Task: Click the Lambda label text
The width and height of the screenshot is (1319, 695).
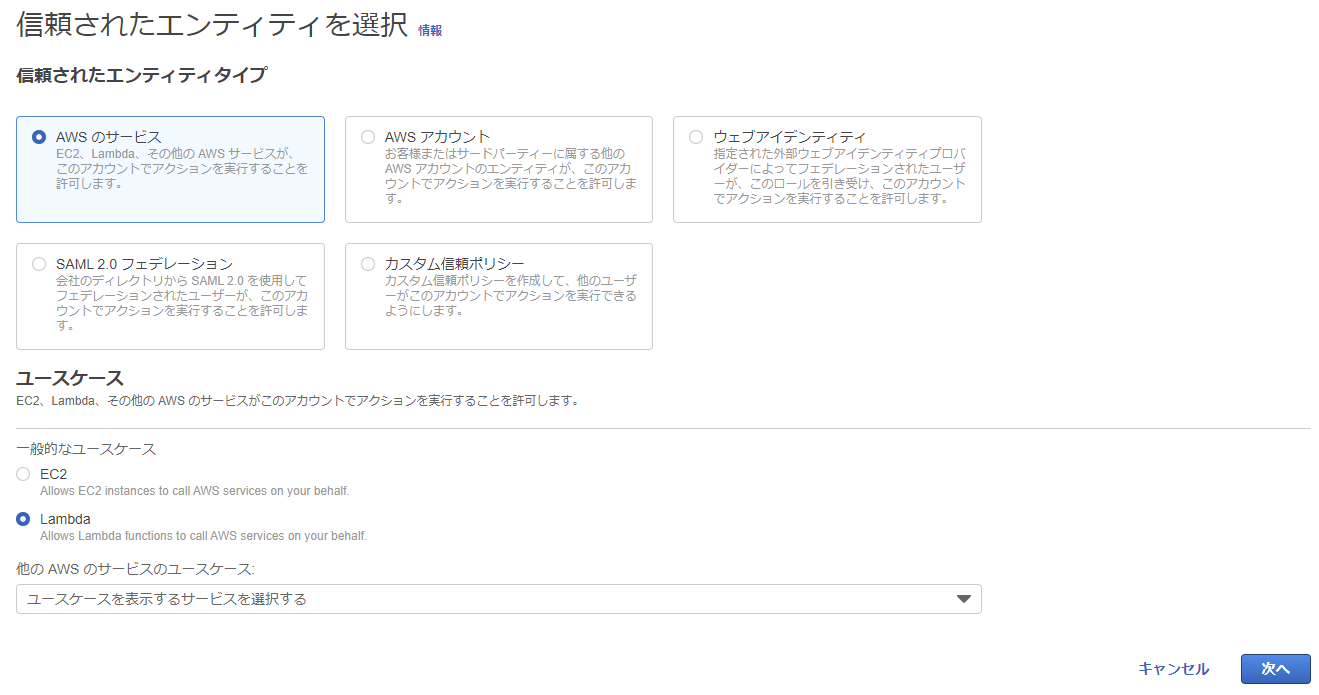Action: pos(65,519)
